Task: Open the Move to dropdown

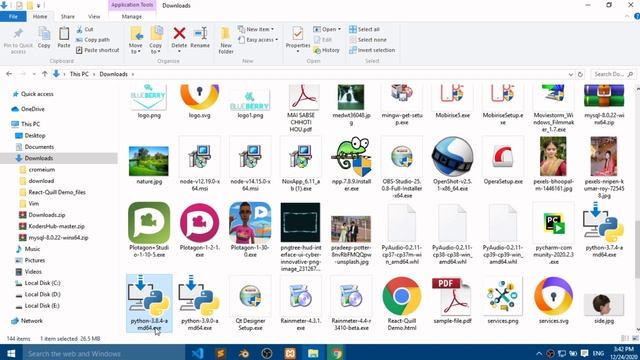Action: pyautogui.click(x=136, y=40)
